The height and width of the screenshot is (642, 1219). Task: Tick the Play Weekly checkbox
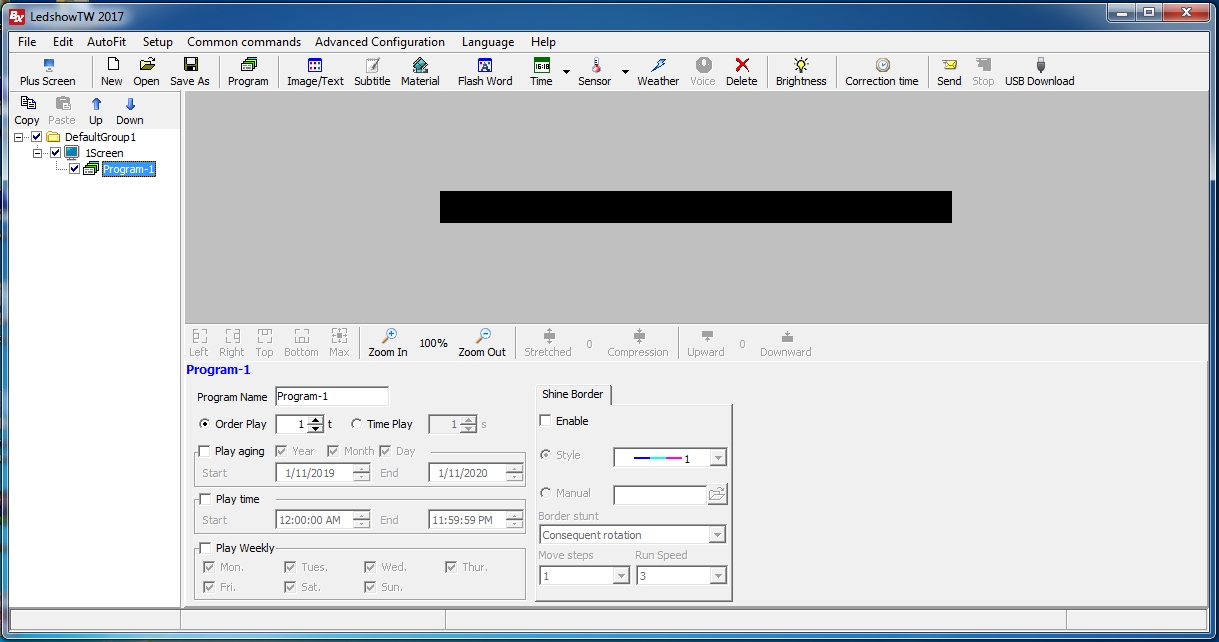coord(205,548)
